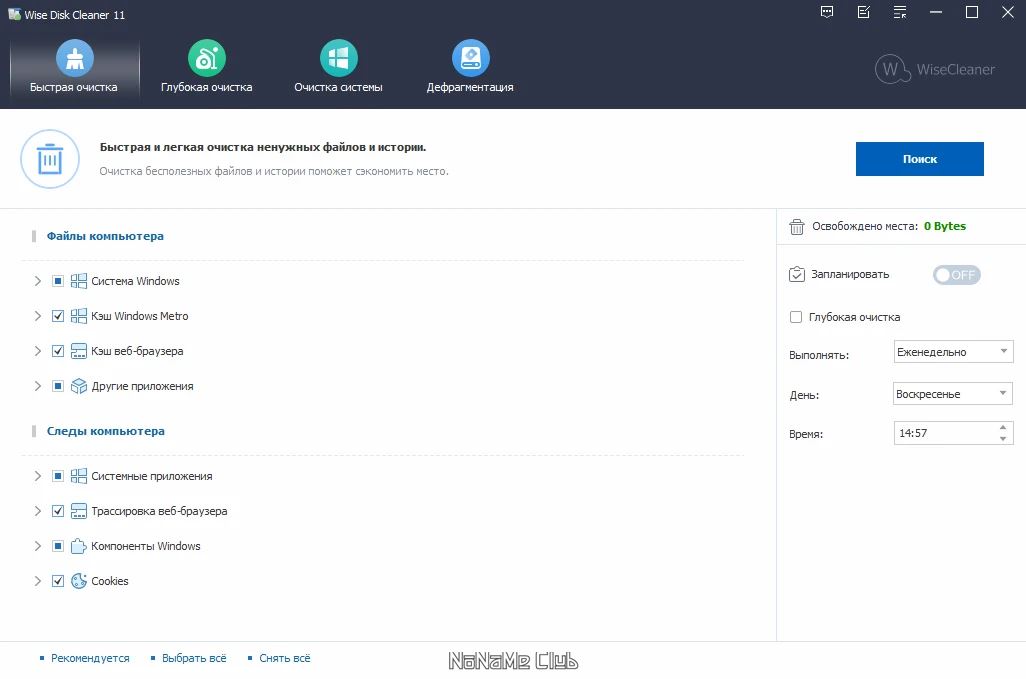Toggle the Другие приложения checkbox

58,386
